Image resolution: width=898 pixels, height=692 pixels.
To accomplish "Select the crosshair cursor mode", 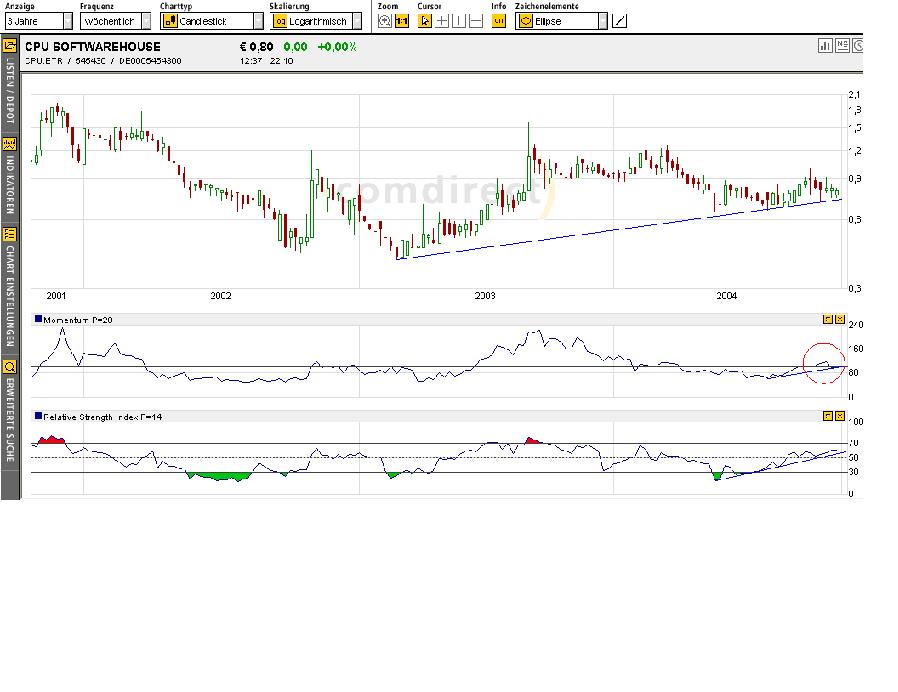I will click(x=442, y=21).
